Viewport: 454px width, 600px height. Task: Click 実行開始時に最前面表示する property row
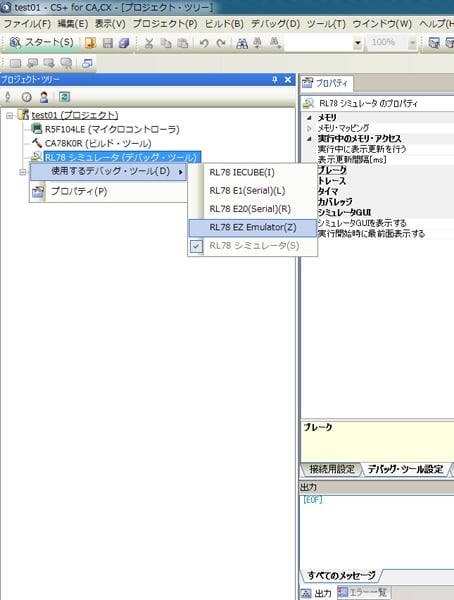coord(371,233)
